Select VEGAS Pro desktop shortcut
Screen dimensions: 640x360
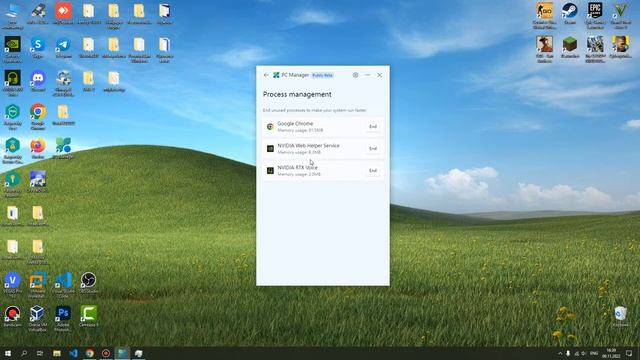tap(12, 284)
